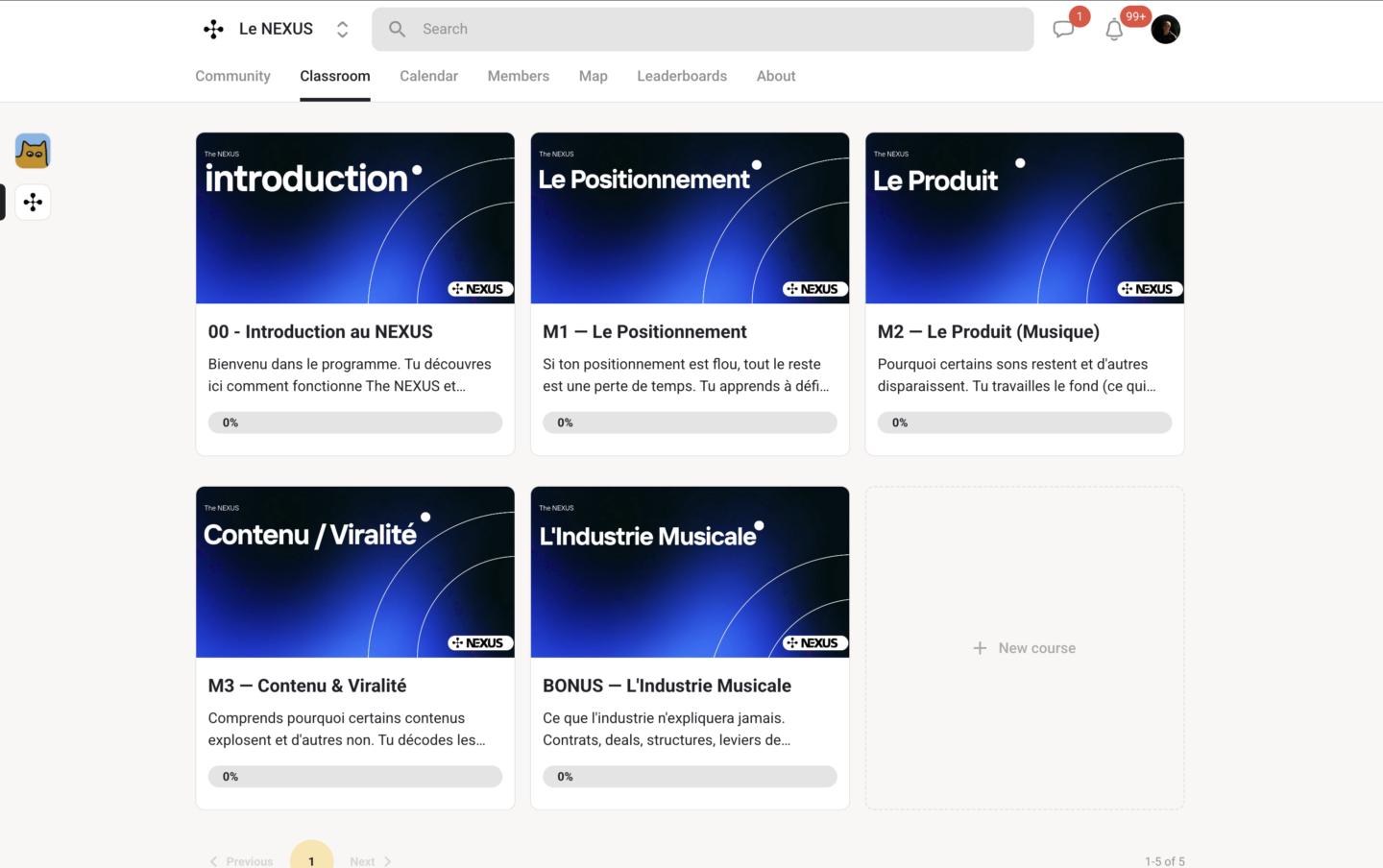Click the NEXUS badge on introduction thumbnail
Screen dimensions: 1383x868
pyautogui.click(x=480, y=289)
